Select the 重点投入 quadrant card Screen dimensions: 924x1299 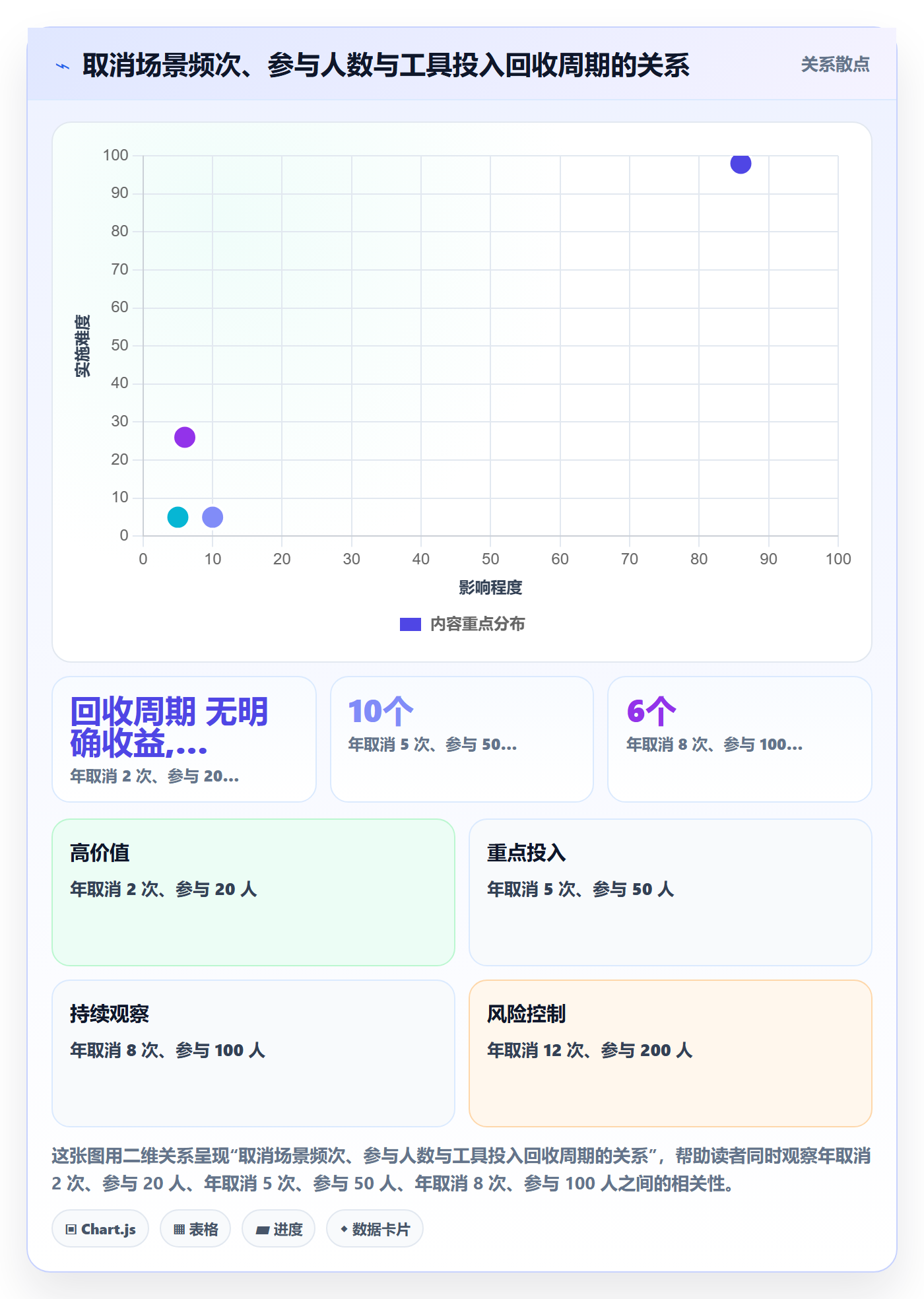671,892
